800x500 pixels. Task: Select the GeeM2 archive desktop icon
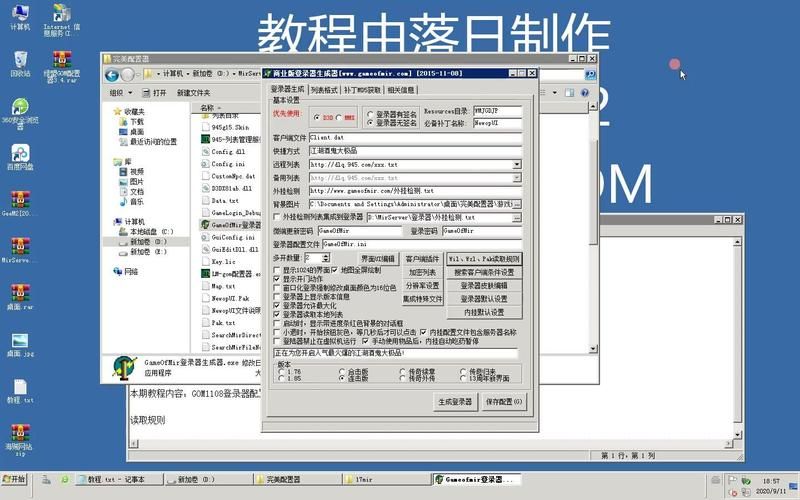coord(19,204)
